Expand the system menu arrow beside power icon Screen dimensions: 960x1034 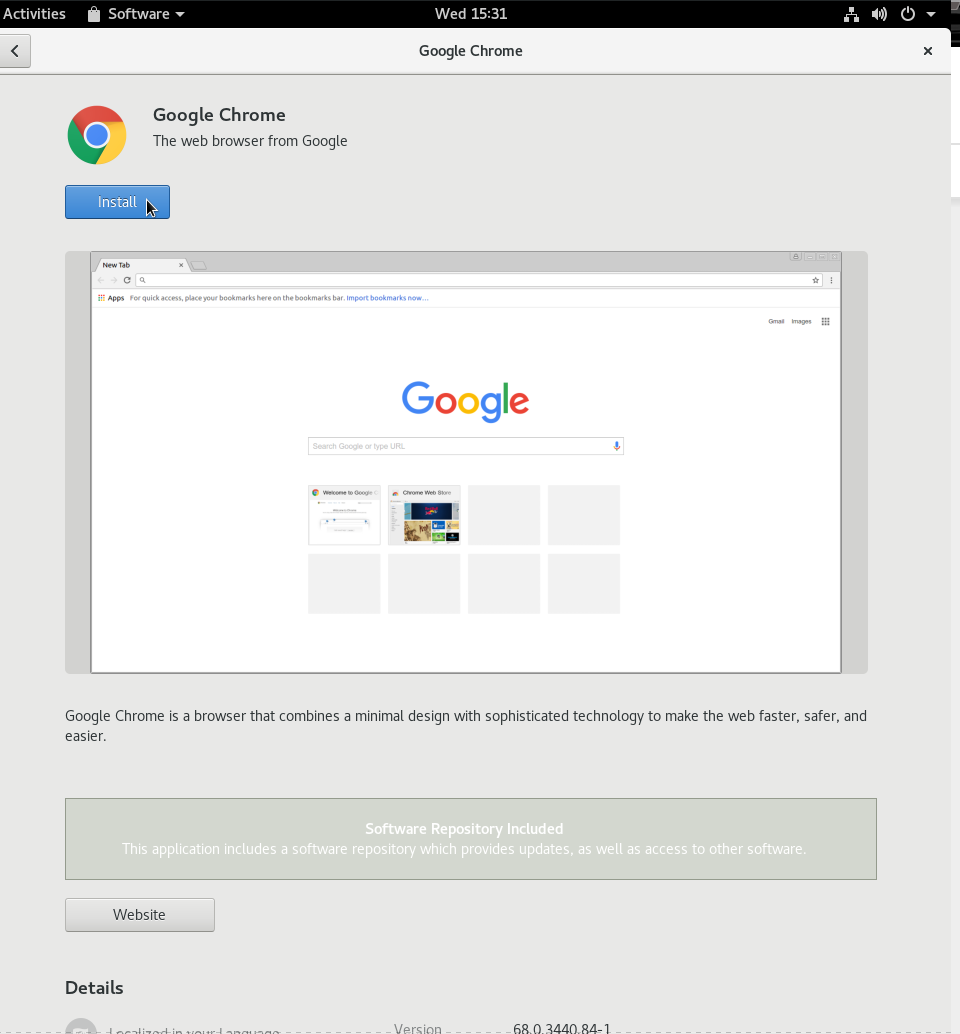coord(931,14)
